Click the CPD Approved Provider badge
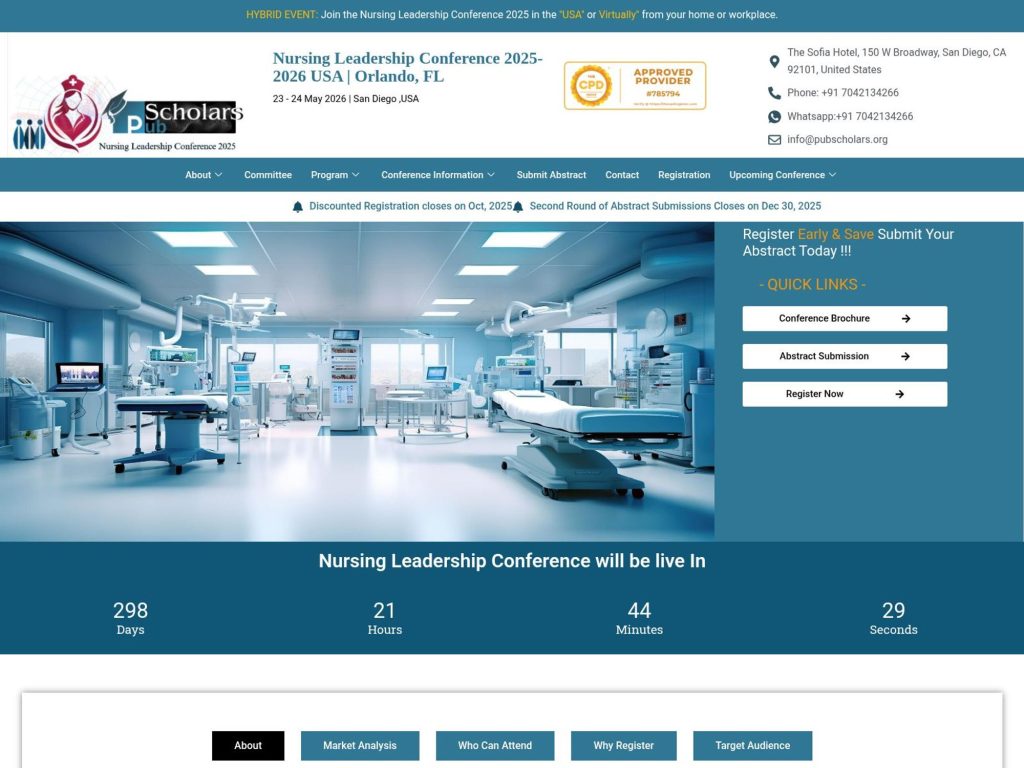This screenshot has height=768, width=1024. click(x=636, y=86)
